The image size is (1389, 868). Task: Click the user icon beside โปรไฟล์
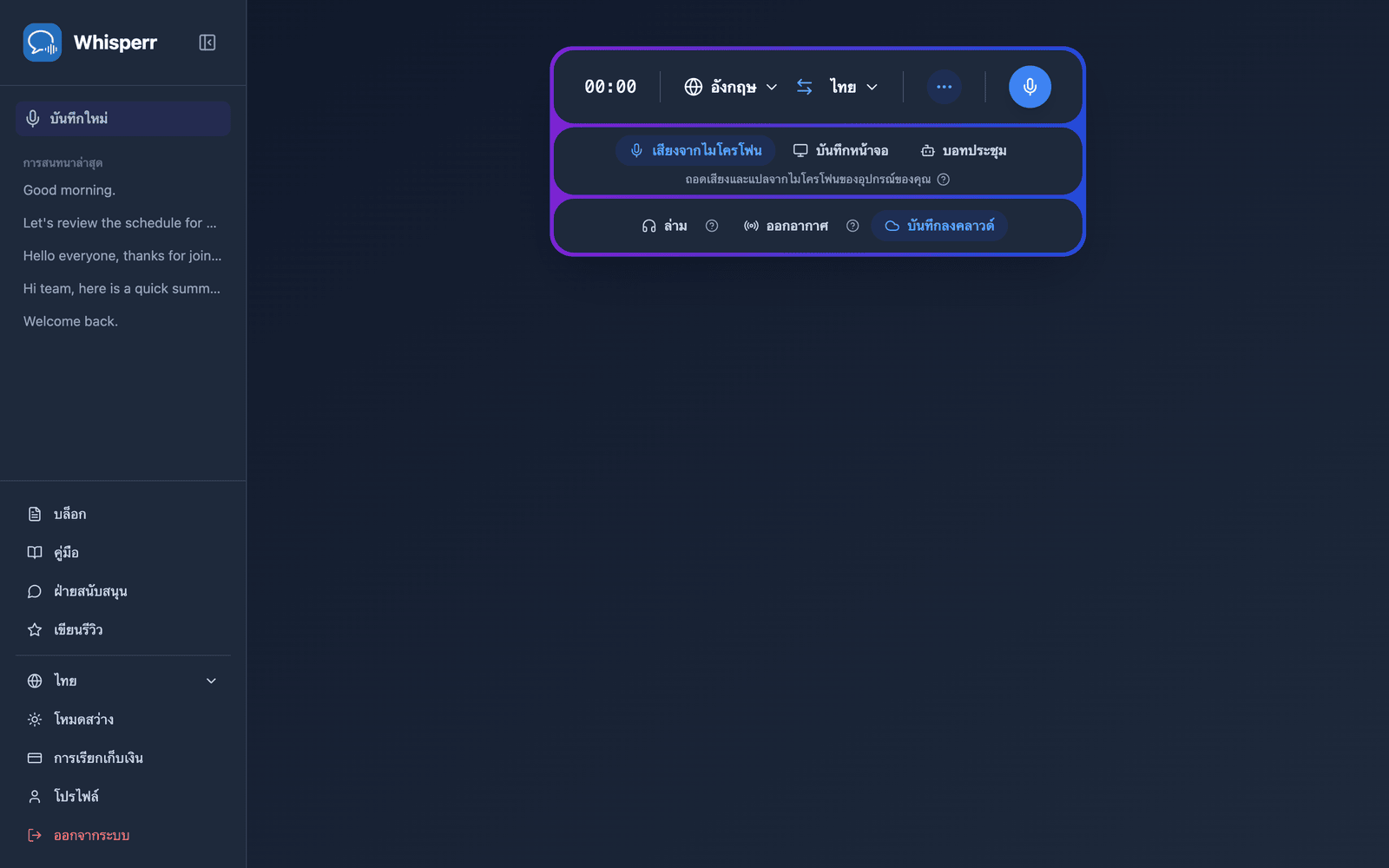[x=35, y=796]
